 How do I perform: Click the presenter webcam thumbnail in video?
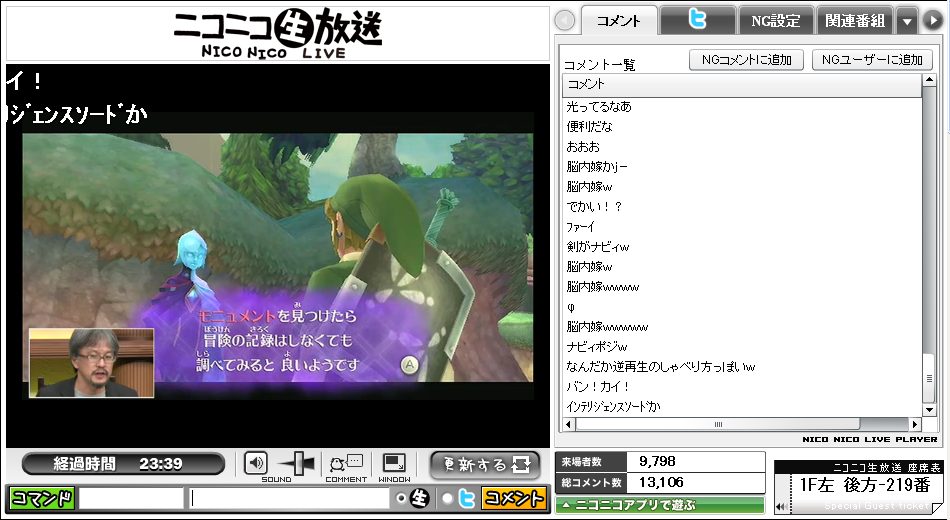point(91,362)
